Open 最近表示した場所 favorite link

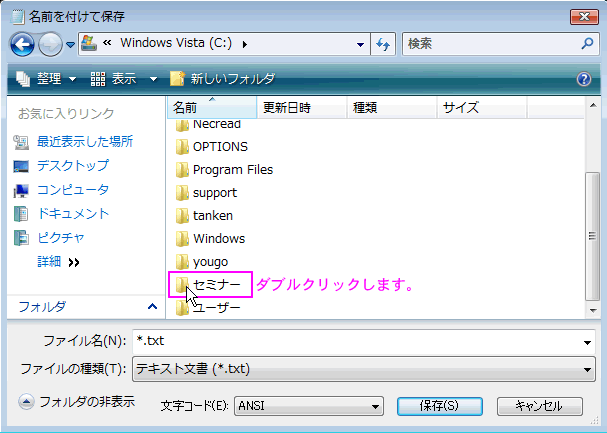(x=85, y=142)
